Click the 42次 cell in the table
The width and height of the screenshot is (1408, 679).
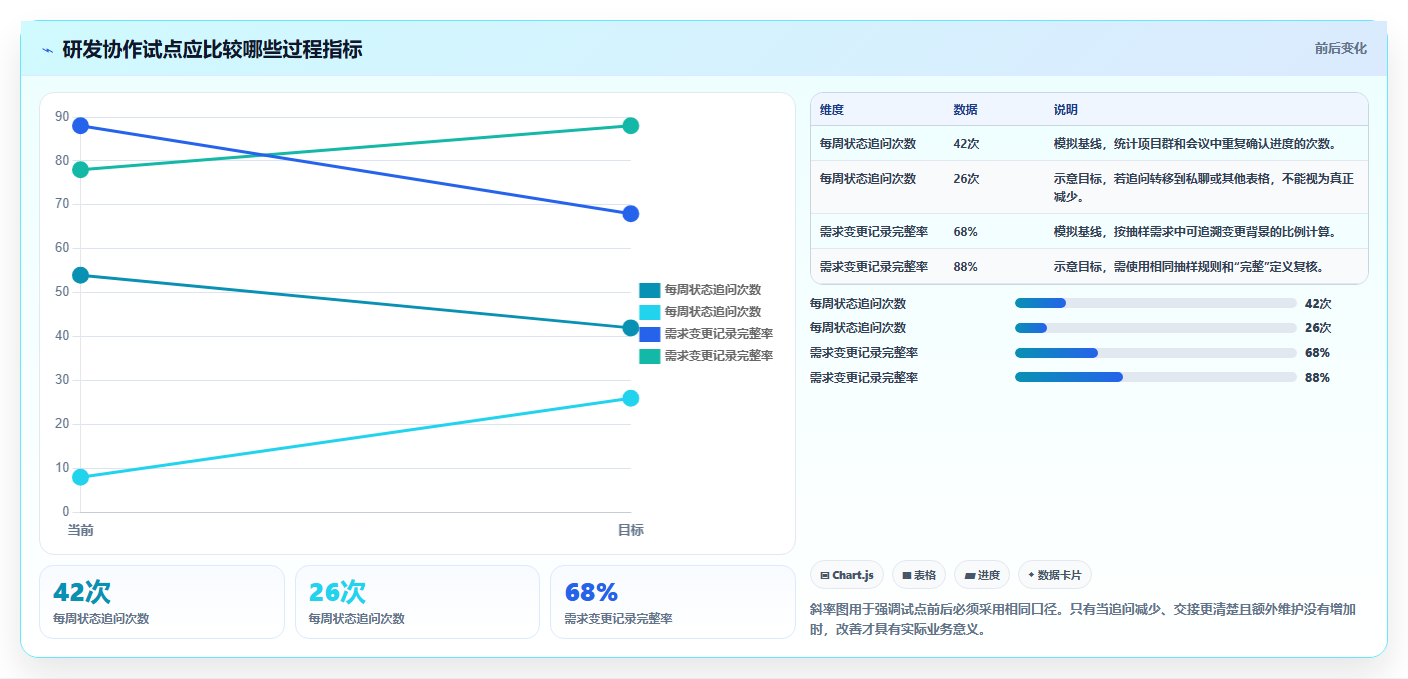[x=966, y=144]
